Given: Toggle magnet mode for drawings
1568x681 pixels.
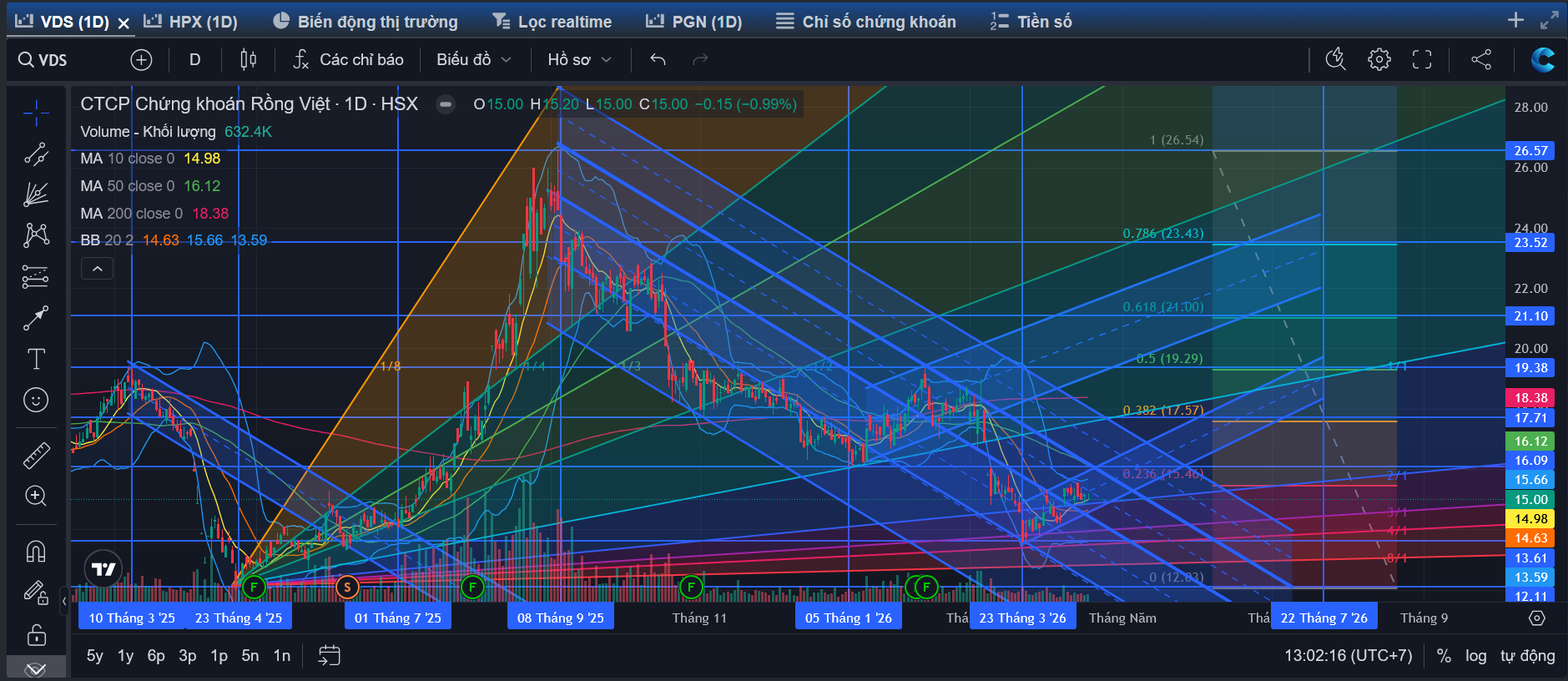Looking at the screenshot, I should 36,551.
